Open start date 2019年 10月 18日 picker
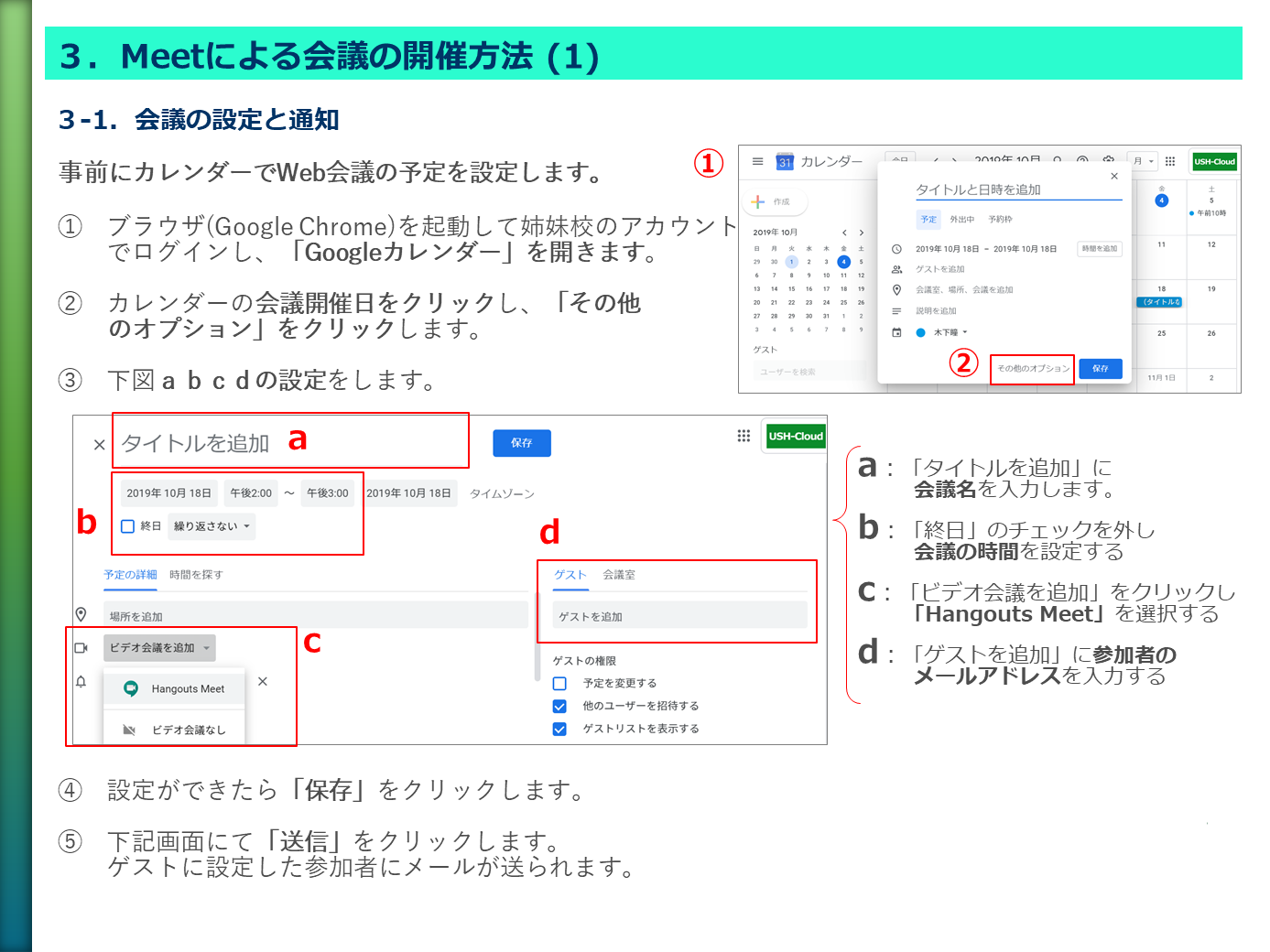The height and width of the screenshot is (952, 1270). [x=168, y=493]
